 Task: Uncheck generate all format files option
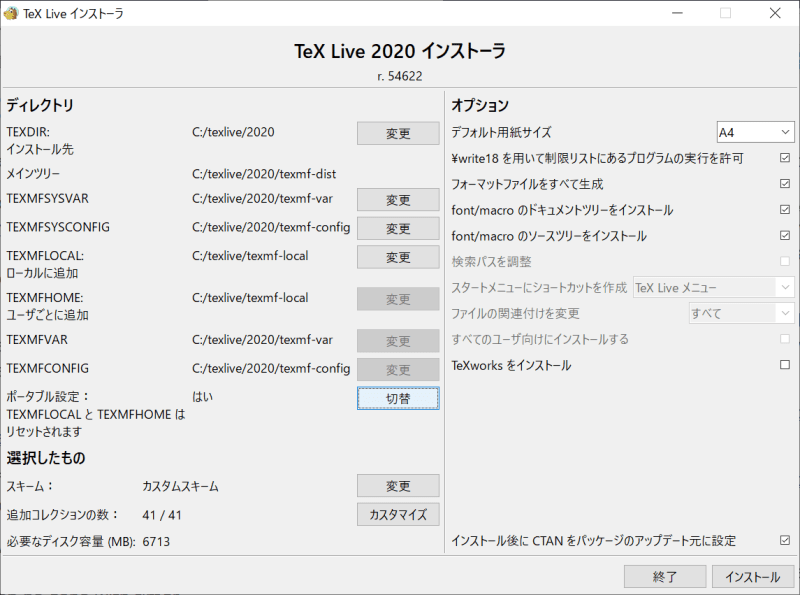point(784,184)
